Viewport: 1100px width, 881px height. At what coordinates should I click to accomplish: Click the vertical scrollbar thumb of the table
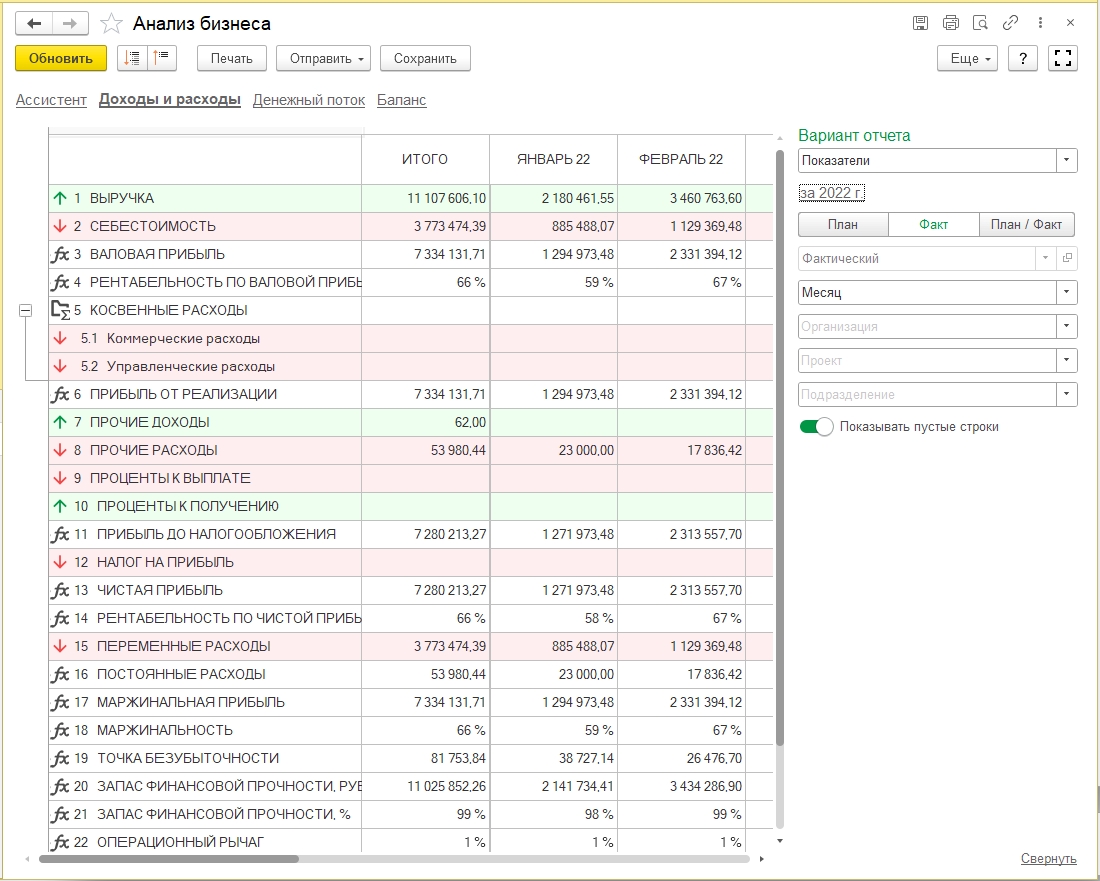779,448
